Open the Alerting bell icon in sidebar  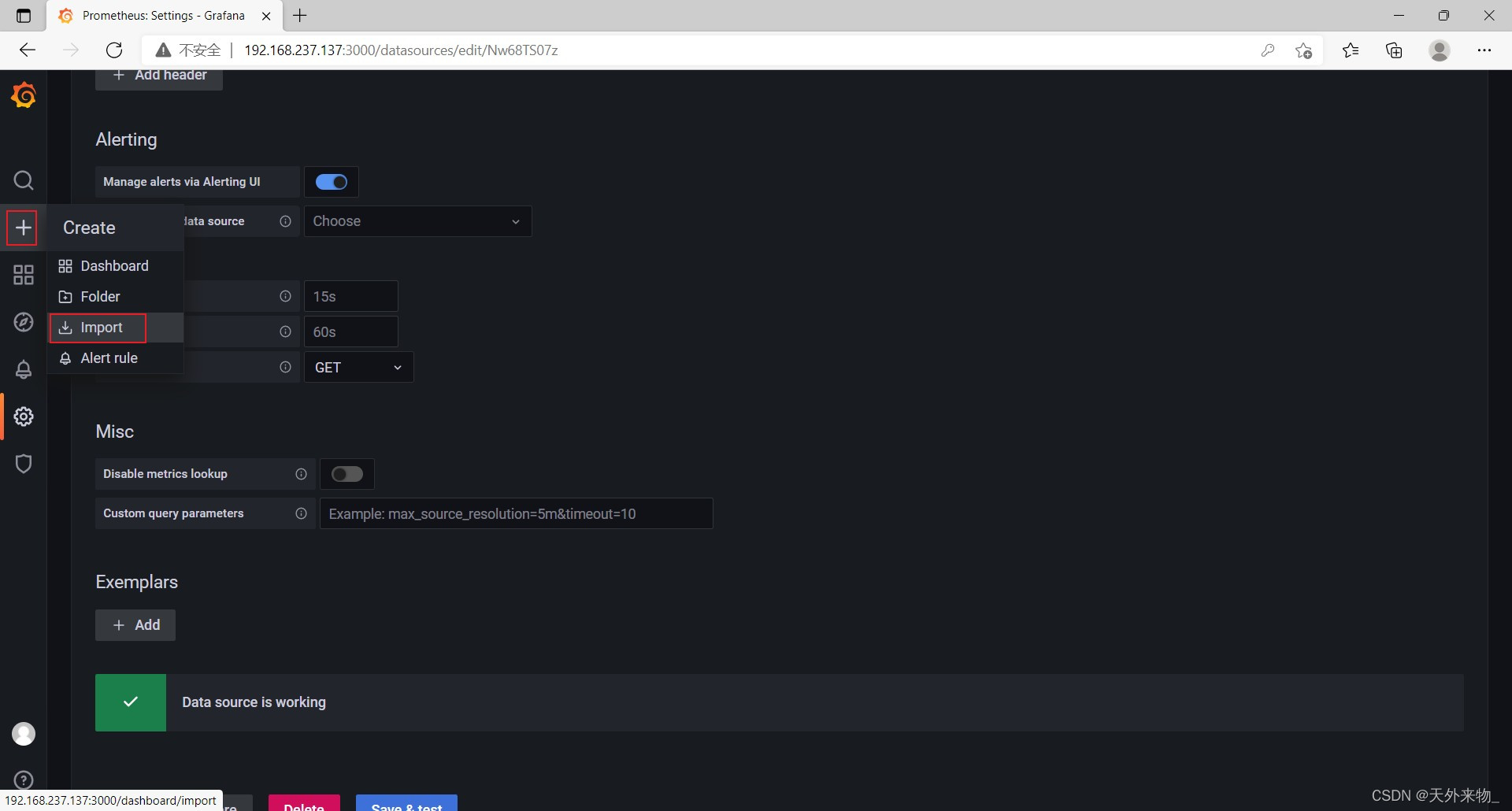coord(24,369)
